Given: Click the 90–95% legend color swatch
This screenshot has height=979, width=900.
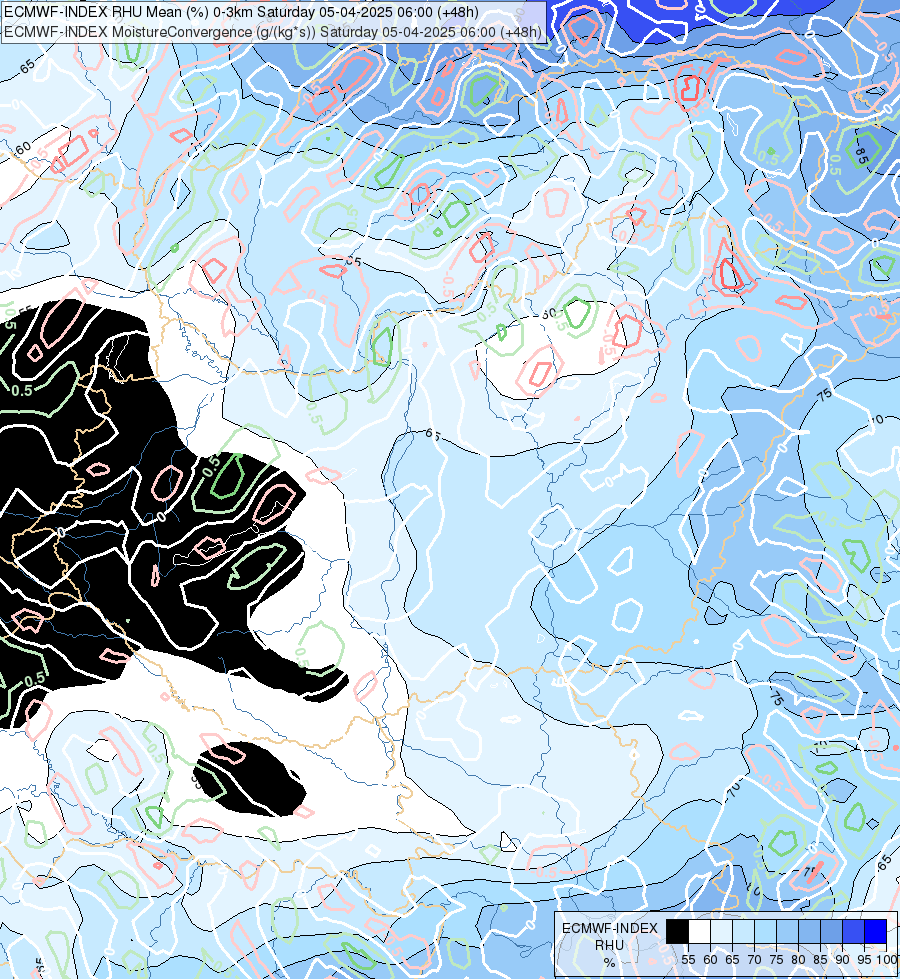Looking at the screenshot, I should click(853, 931).
